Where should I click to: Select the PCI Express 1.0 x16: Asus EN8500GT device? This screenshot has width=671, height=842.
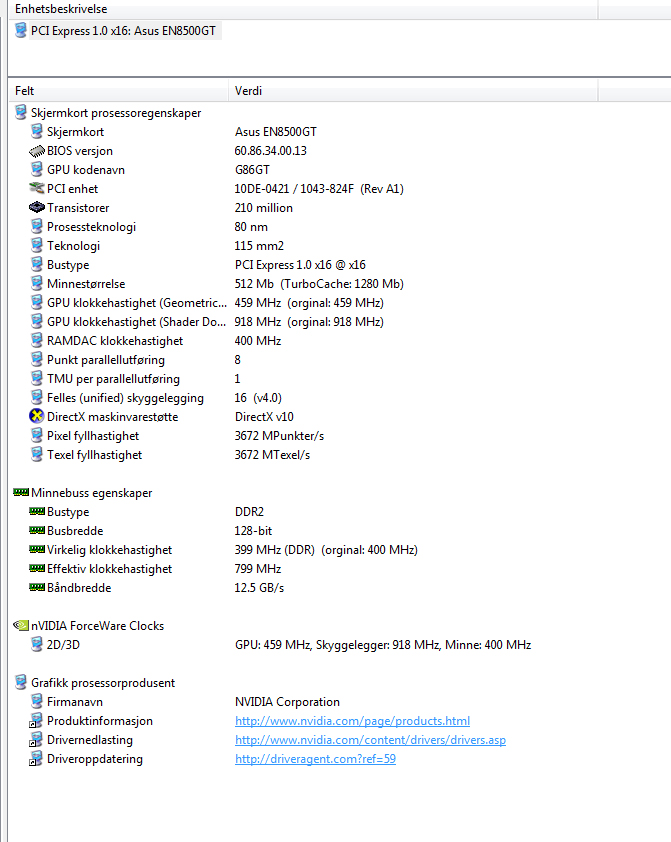click(x=123, y=31)
